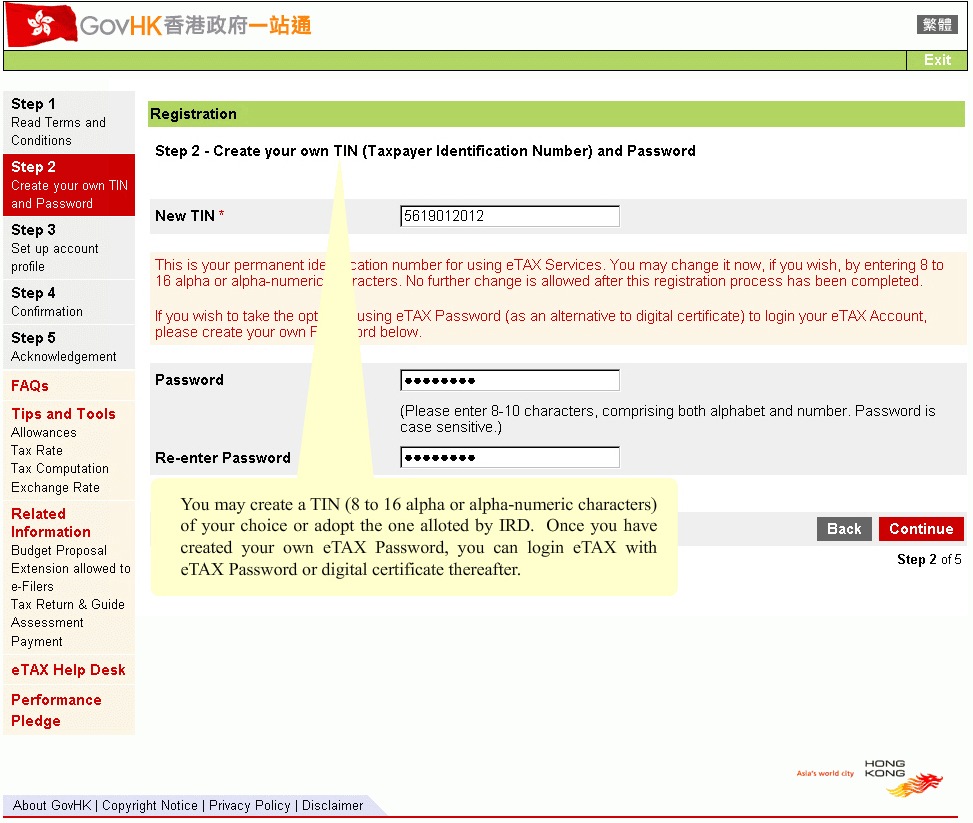Open the Tax Computation link
973x823 pixels.
(60, 469)
